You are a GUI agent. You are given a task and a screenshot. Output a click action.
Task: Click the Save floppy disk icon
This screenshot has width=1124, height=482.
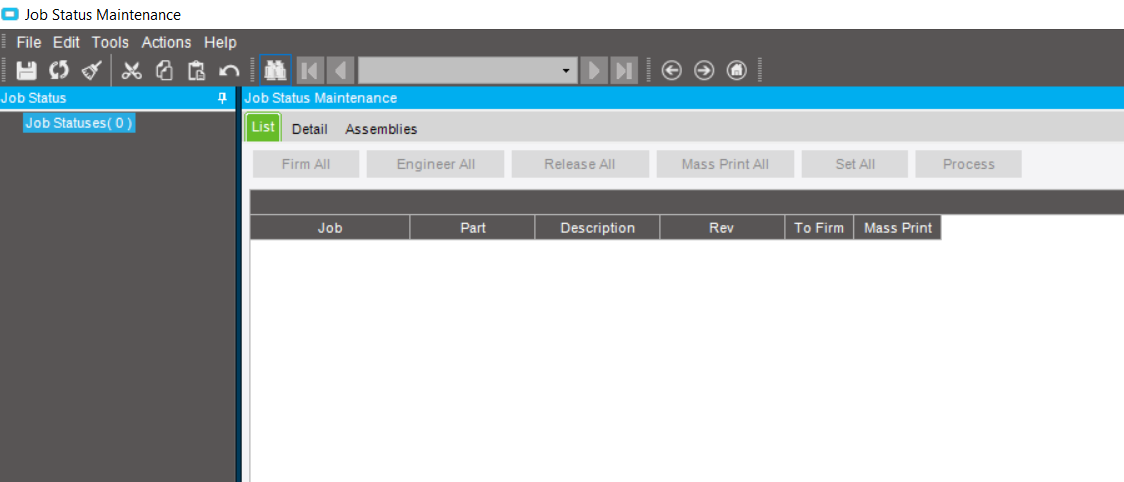pyautogui.click(x=27, y=70)
